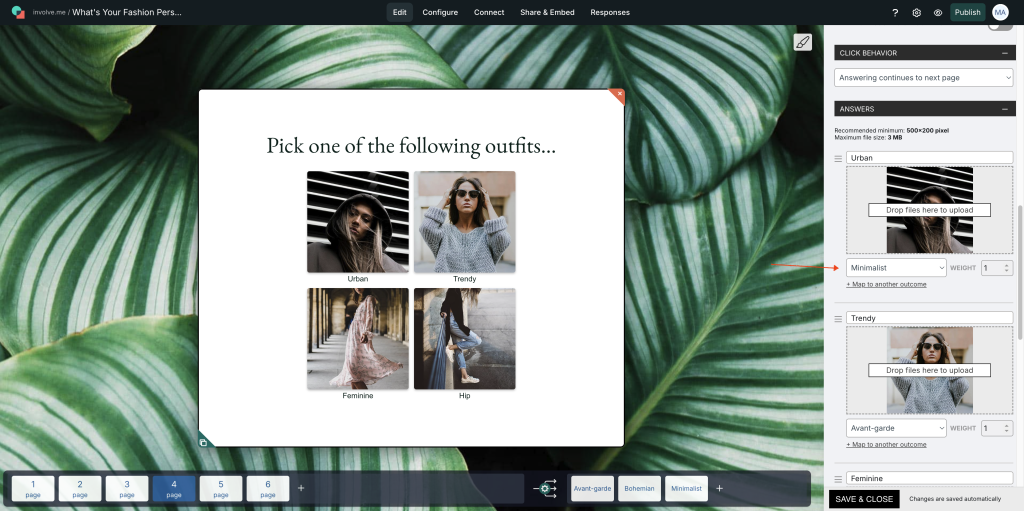Grab the Trendy answer reorder handle
The height and width of the screenshot is (511, 1024).
[838, 318]
